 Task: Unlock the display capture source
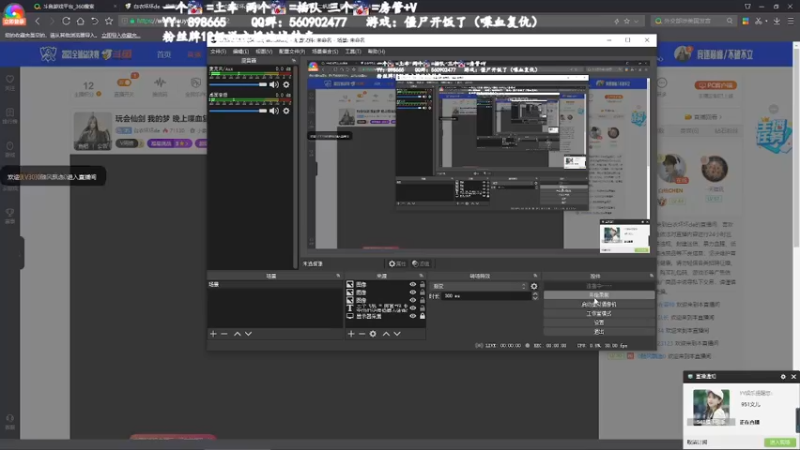(422, 316)
